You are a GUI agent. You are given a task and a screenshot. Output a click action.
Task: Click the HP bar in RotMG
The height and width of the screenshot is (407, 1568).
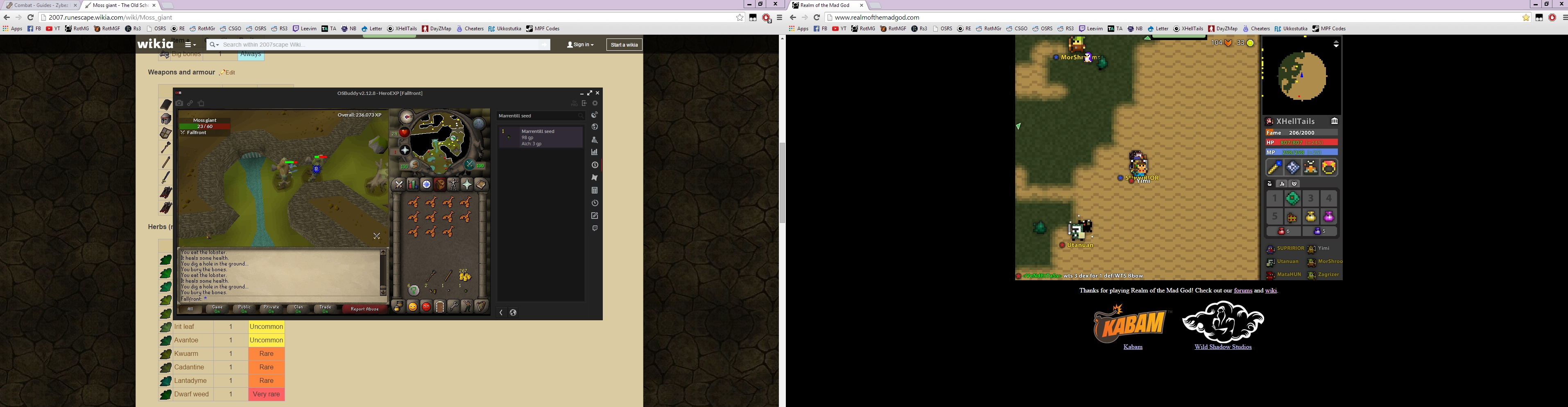[1302, 142]
